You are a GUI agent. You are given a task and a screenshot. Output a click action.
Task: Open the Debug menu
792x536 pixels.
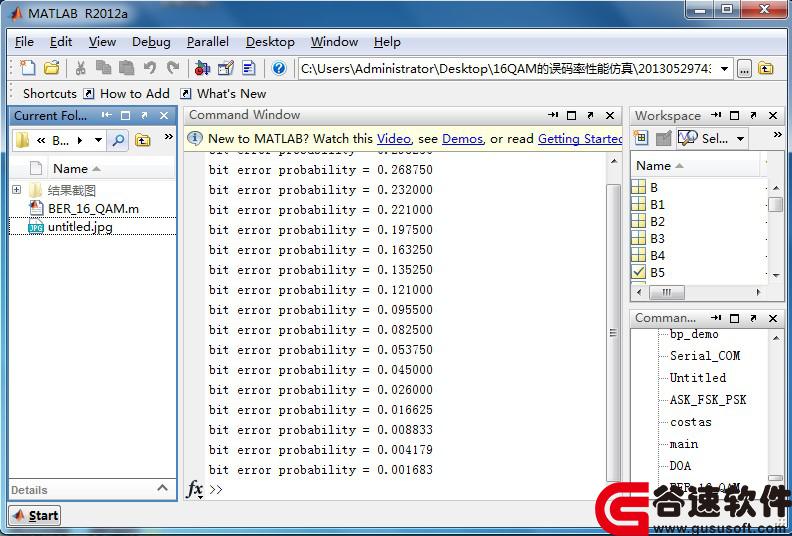pyautogui.click(x=151, y=42)
